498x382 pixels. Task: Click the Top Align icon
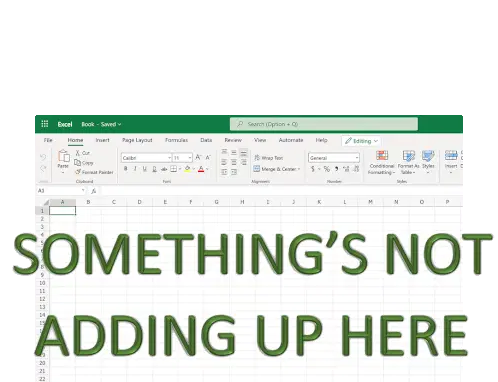(x=224, y=152)
